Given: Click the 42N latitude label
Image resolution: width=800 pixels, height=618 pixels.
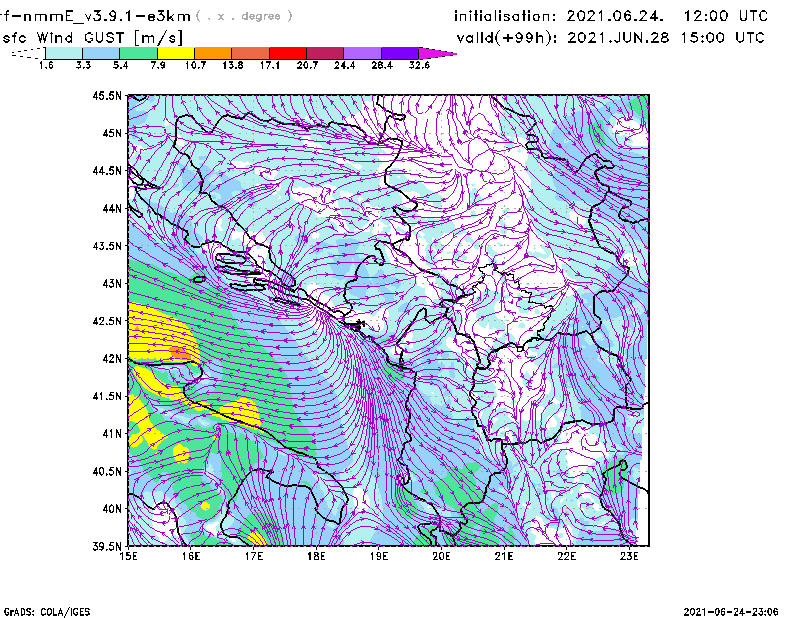Looking at the screenshot, I should [x=112, y=358].
